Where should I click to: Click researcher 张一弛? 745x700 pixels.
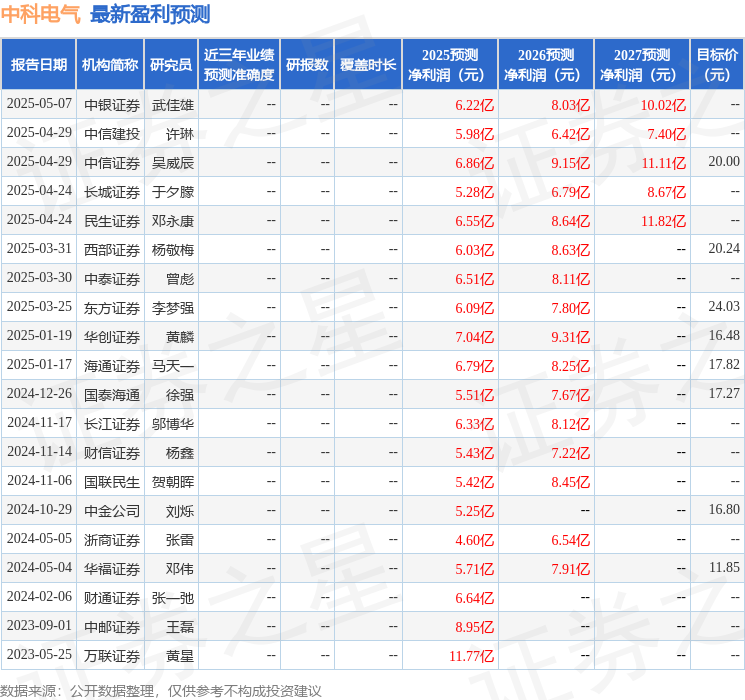[172, 598]
